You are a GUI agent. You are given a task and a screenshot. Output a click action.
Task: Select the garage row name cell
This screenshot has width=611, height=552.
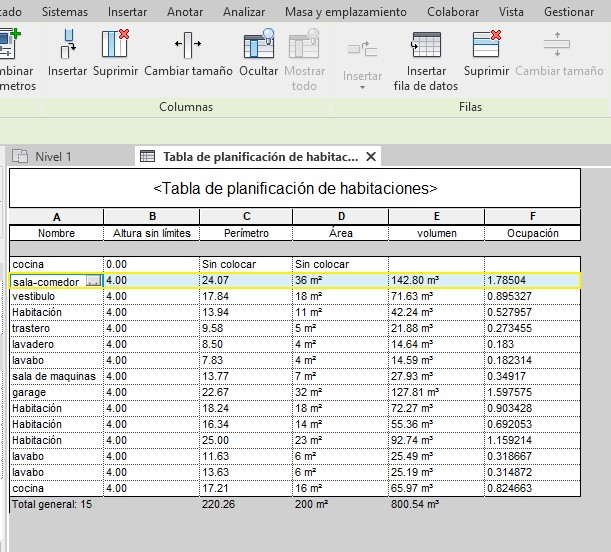pyautogui.click(x=56, y=393)
